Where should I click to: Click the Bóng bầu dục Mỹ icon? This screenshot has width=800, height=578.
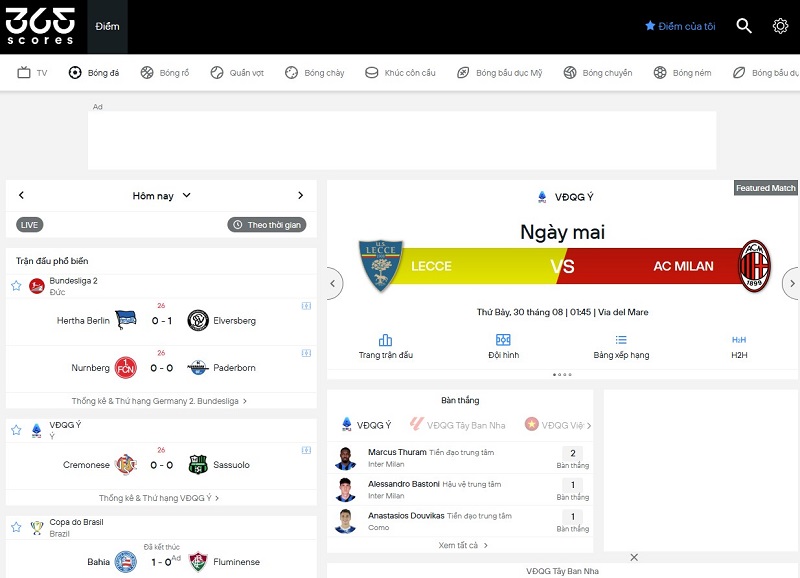point(463,72)
